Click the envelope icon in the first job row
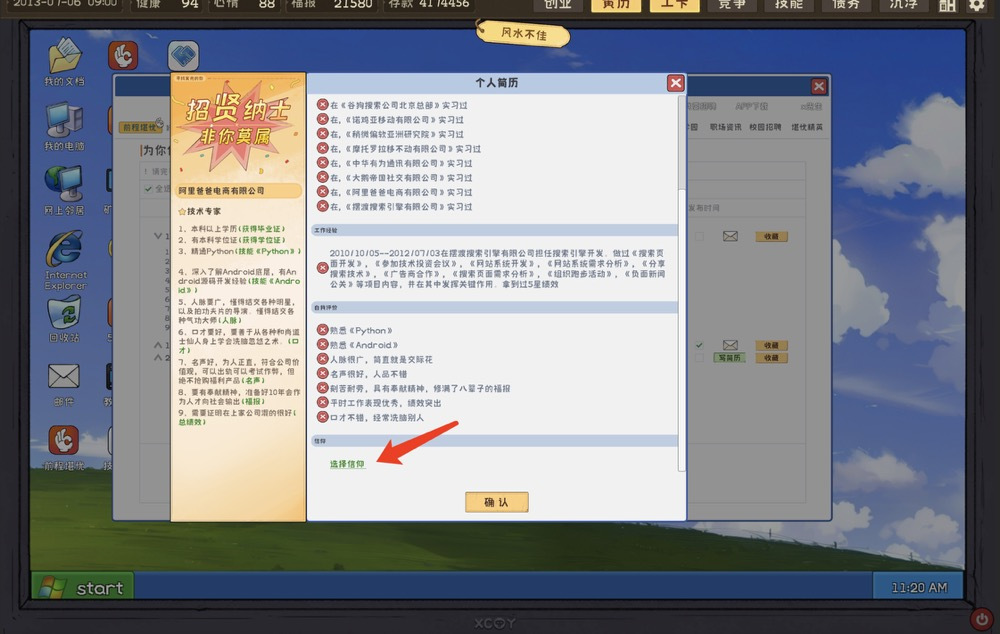 (x=730, y=236)
